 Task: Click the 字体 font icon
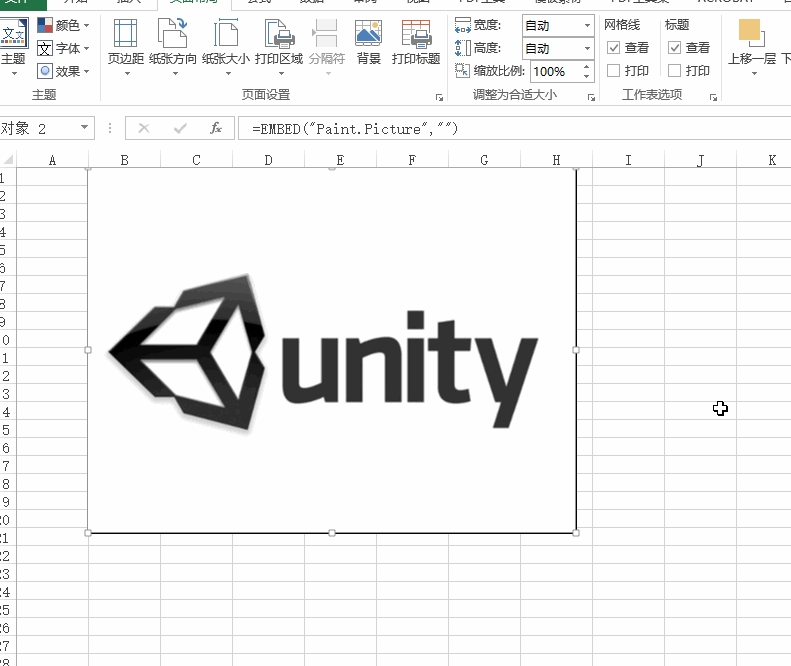(45, 48)
